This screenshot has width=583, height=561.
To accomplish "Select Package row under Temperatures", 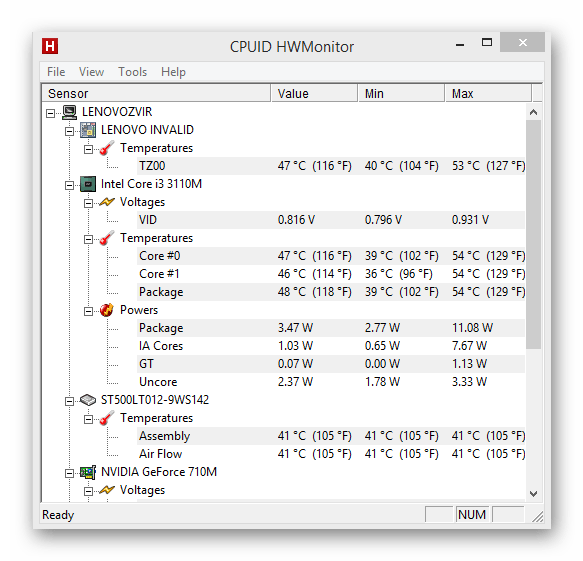I will [x=331, y=292].
